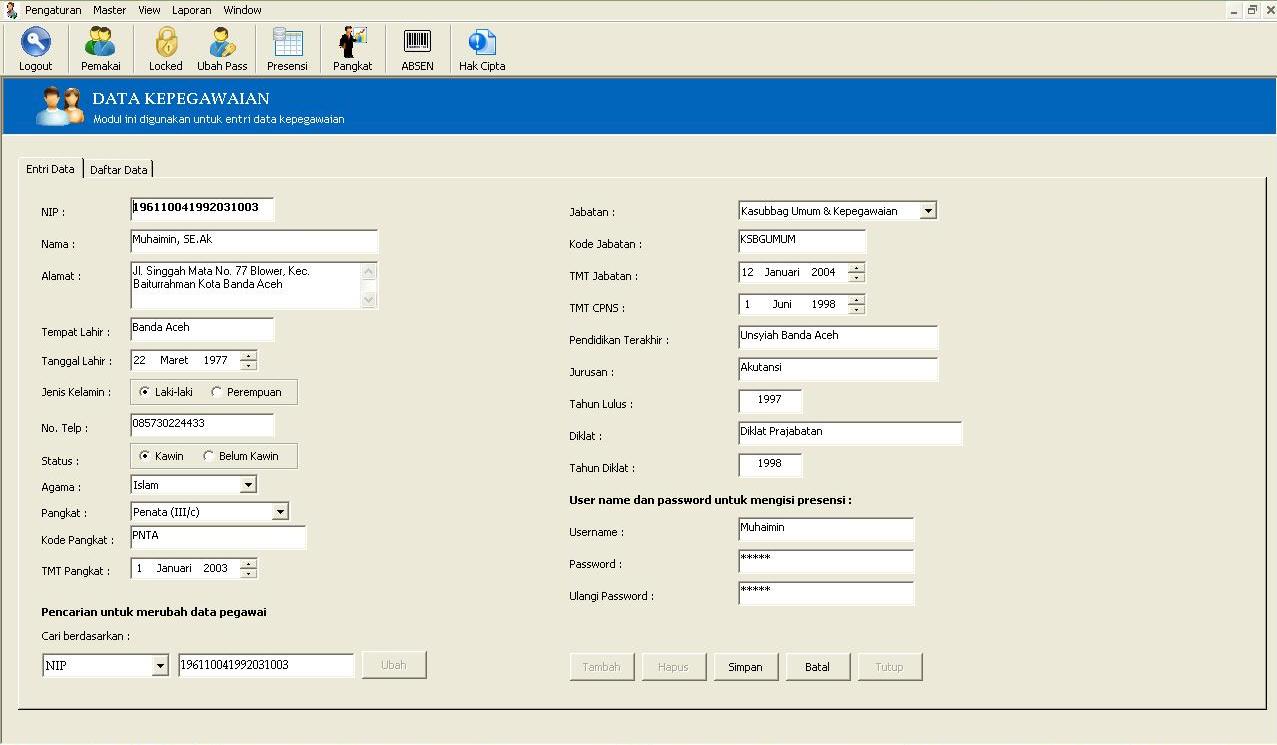The image size is (1277, 745).
Task: Open the Agama dropdown
Action: click(250, 484)
